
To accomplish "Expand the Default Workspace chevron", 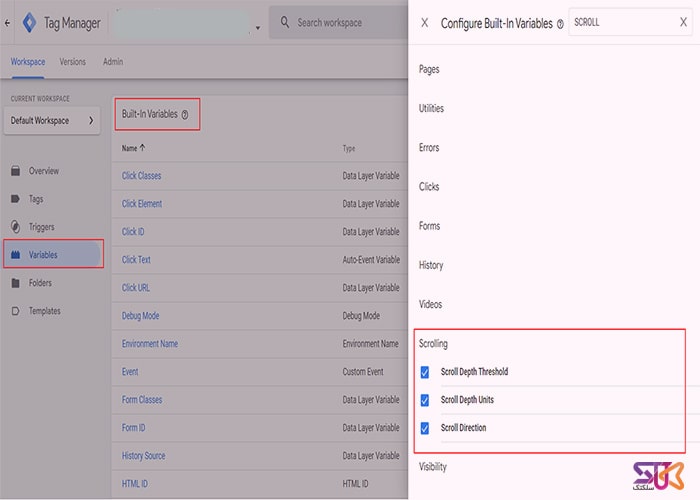I will tap(91, 121).
